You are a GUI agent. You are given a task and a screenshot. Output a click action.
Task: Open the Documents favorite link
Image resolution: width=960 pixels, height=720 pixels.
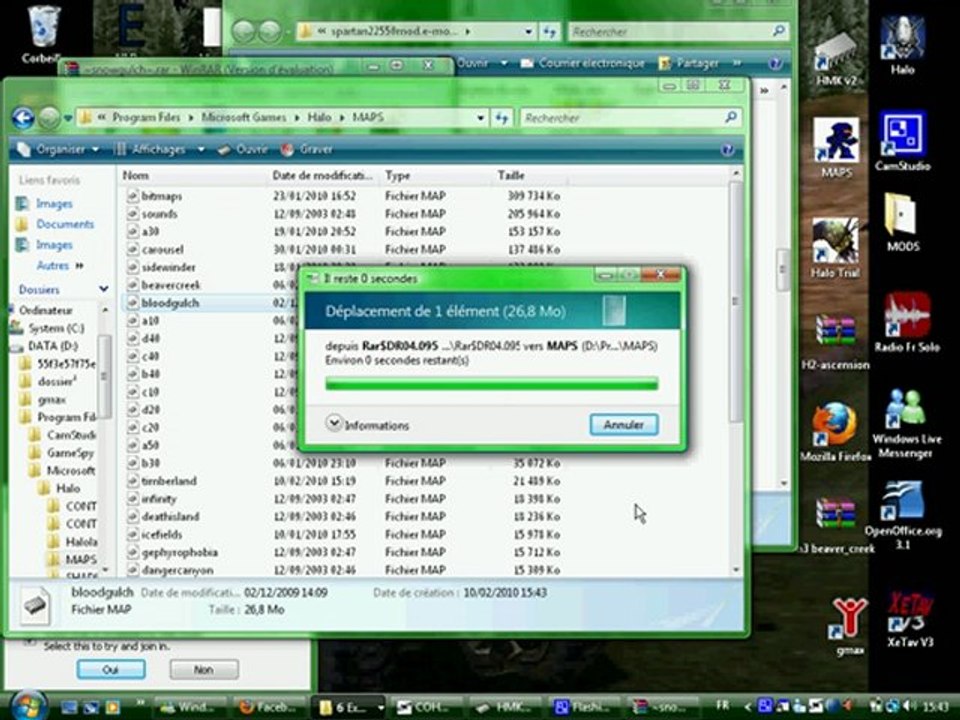click(x=65, y=224)
